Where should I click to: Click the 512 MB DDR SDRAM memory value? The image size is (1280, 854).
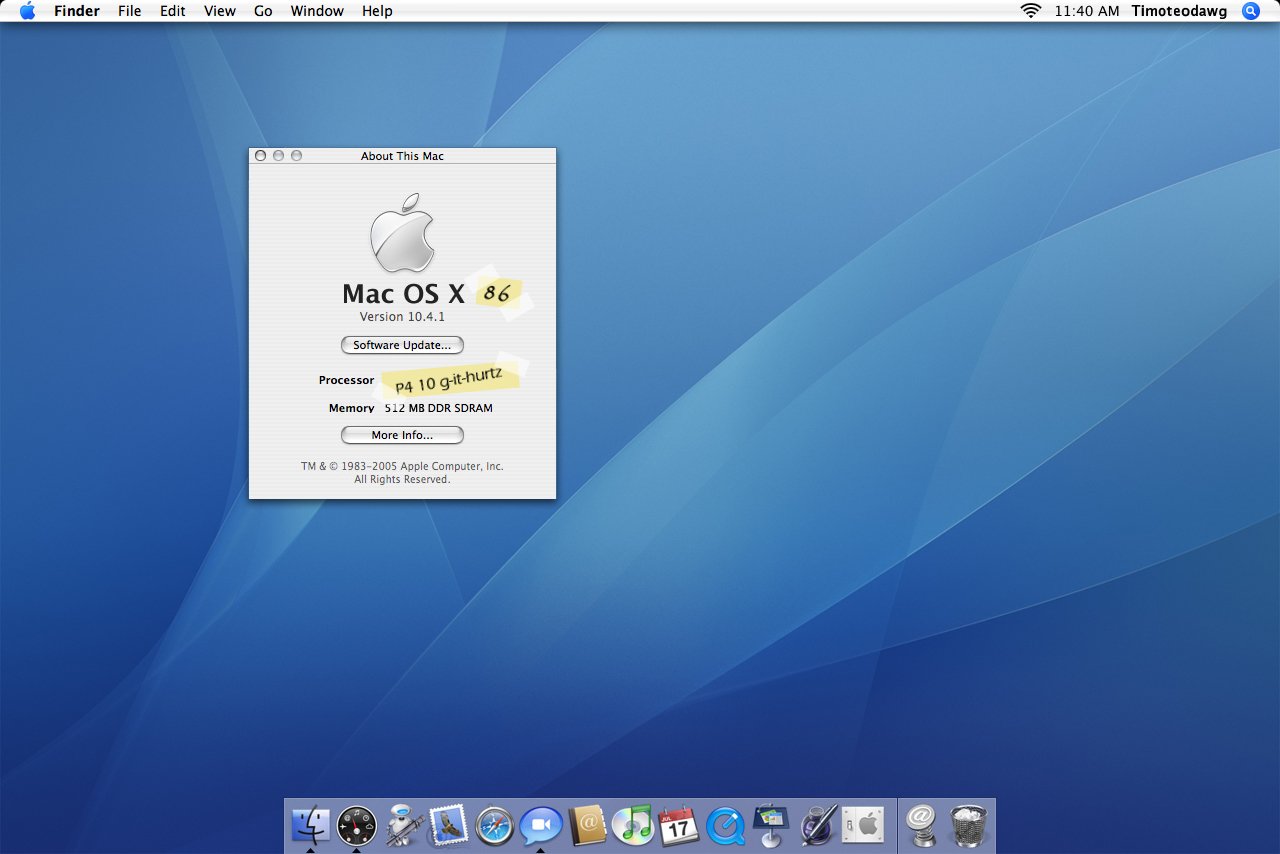[438, 408]
